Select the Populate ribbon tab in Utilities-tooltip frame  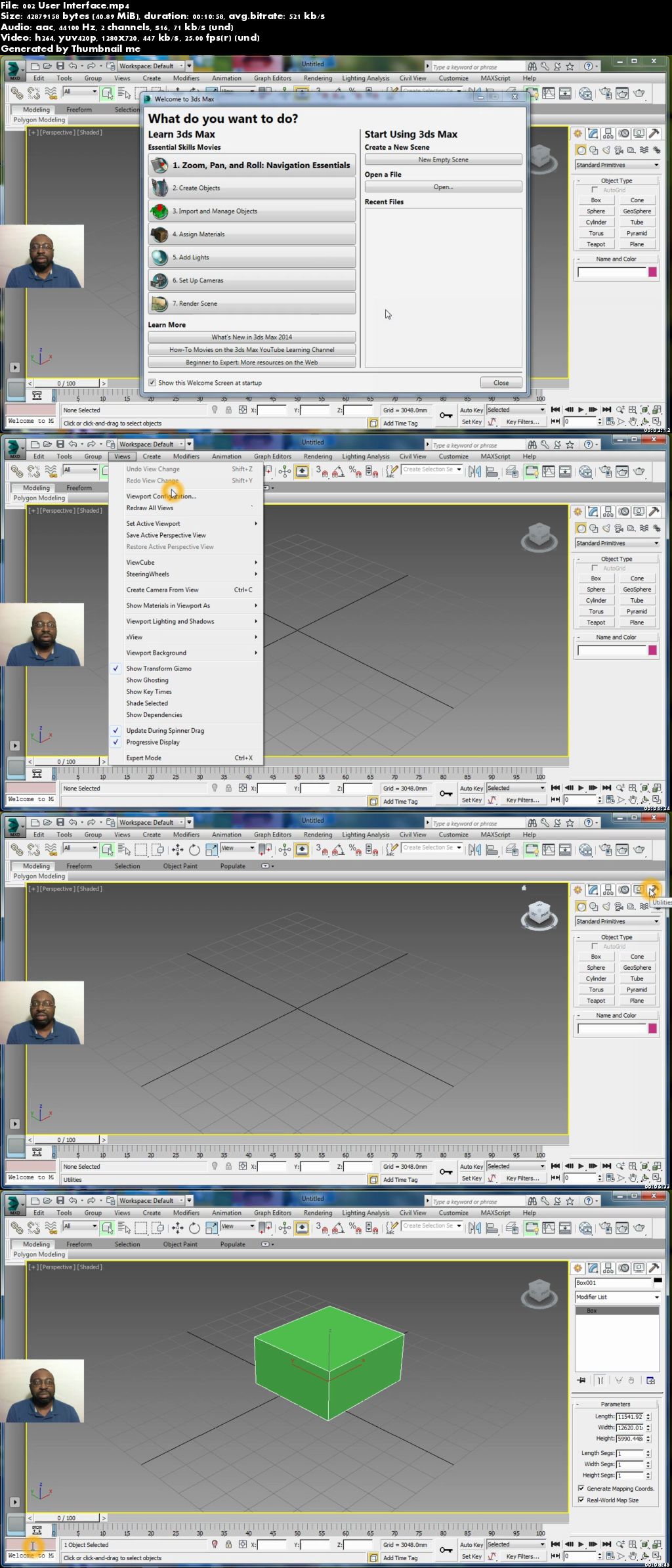[x=233, y=866]
